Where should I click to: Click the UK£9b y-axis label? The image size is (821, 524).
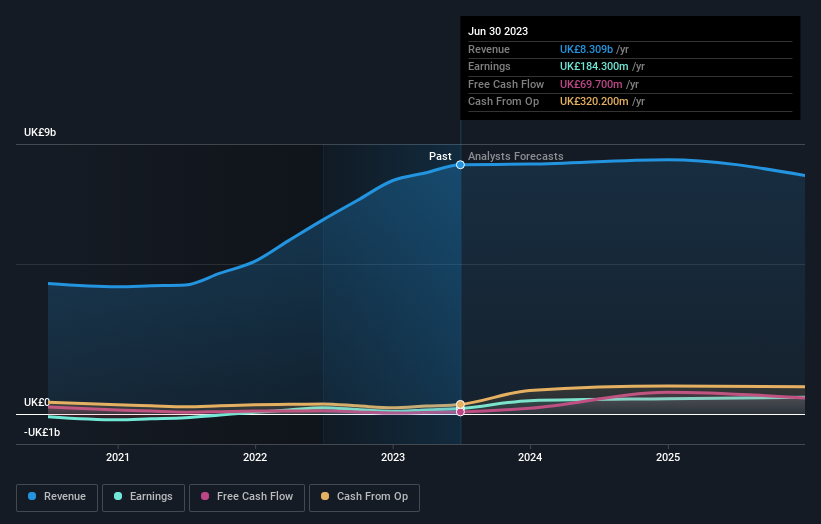40,132
